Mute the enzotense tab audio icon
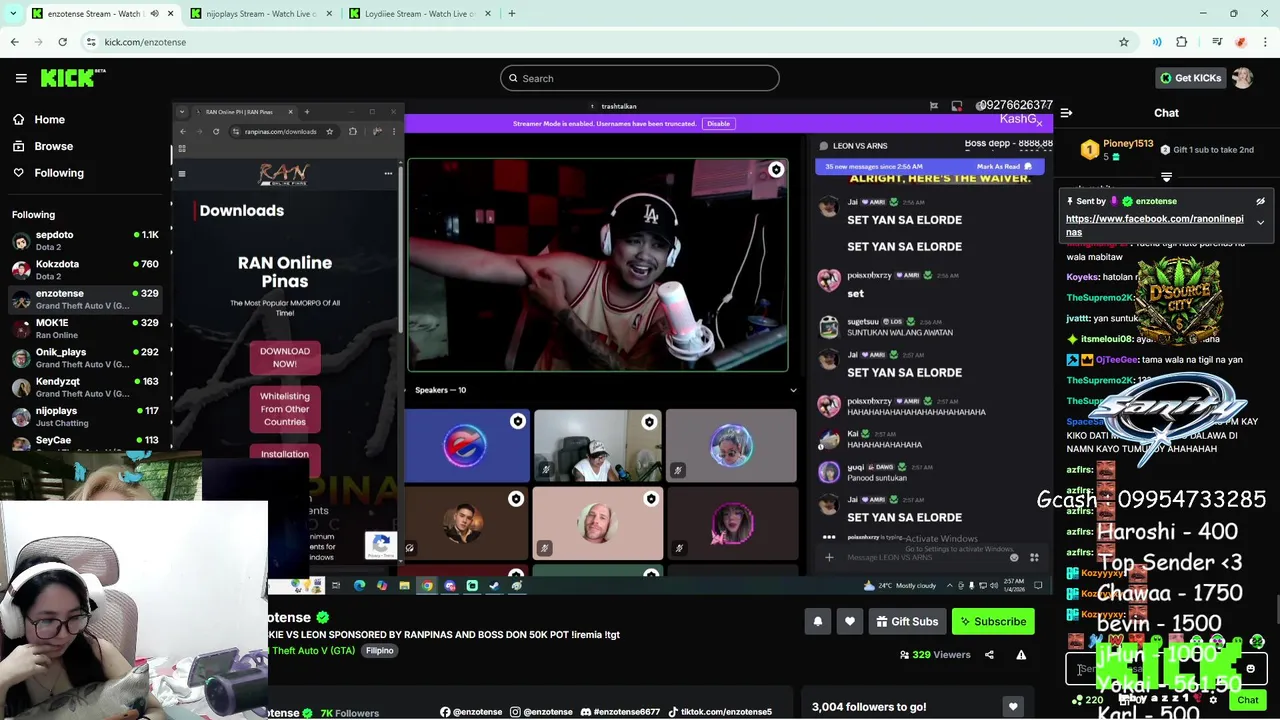 pos(154,14)
